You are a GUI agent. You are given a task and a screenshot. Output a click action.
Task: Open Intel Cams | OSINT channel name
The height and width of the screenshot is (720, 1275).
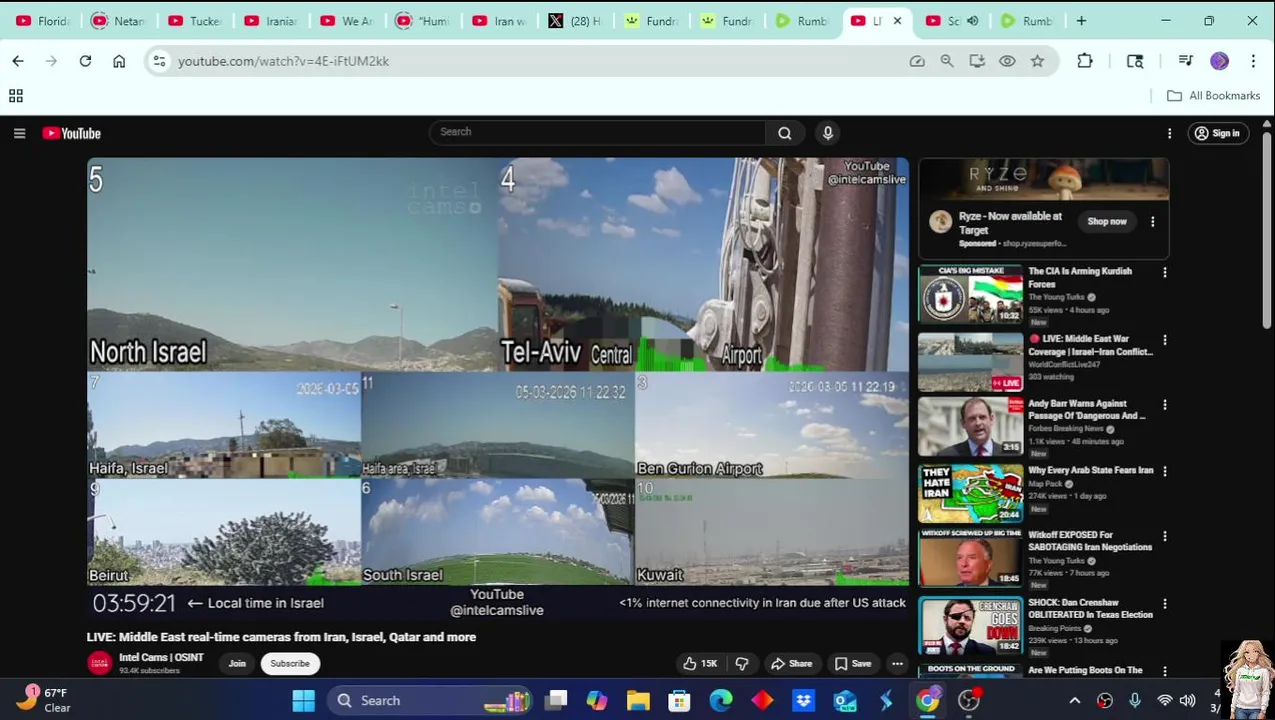pyautogui.click(x=161, y=658)
